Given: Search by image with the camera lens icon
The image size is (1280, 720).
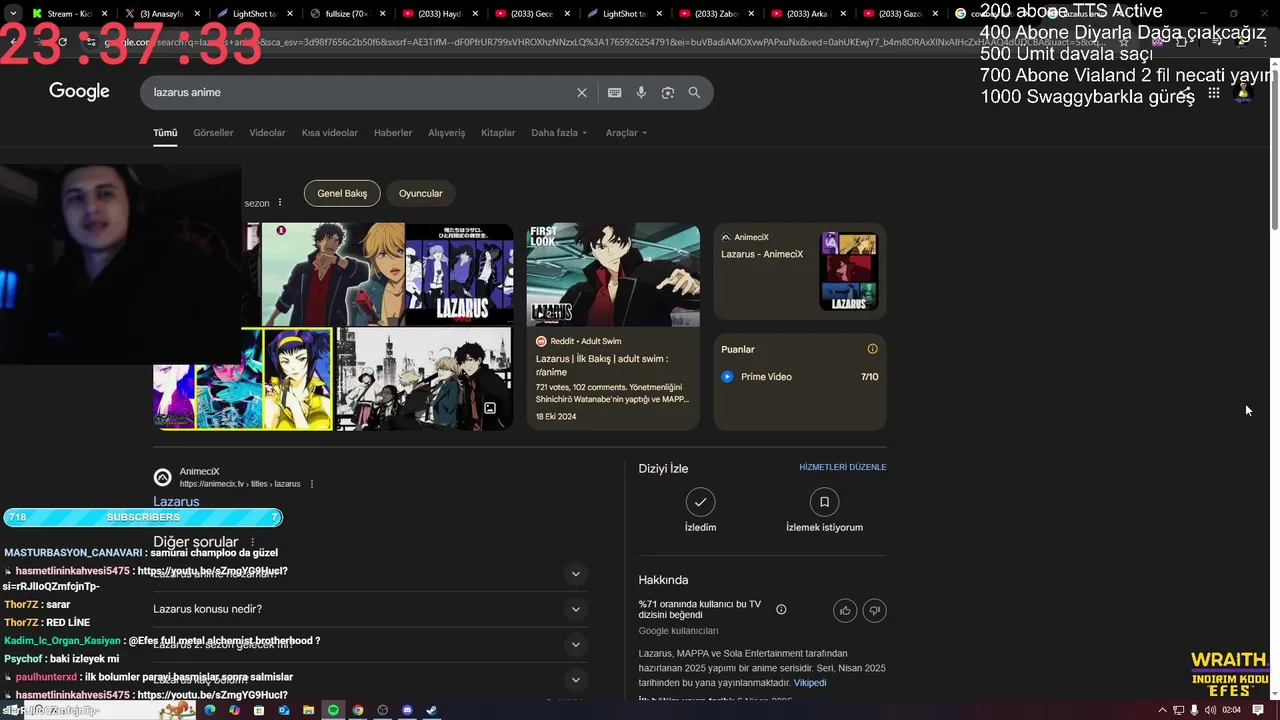Looking at the screenshot, I should coord(668,92).
